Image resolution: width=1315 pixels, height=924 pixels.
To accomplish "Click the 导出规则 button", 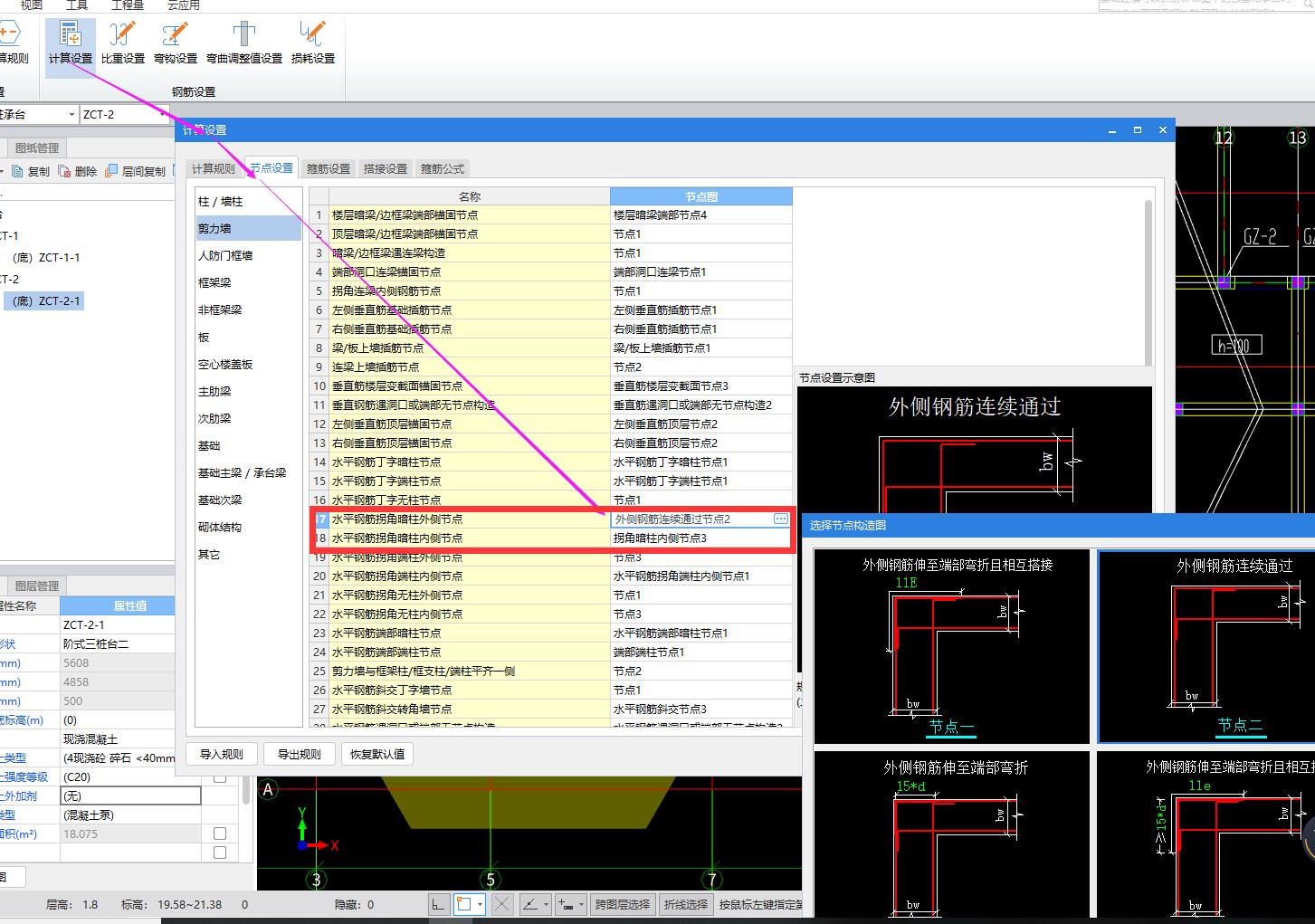I will (300, 754).
